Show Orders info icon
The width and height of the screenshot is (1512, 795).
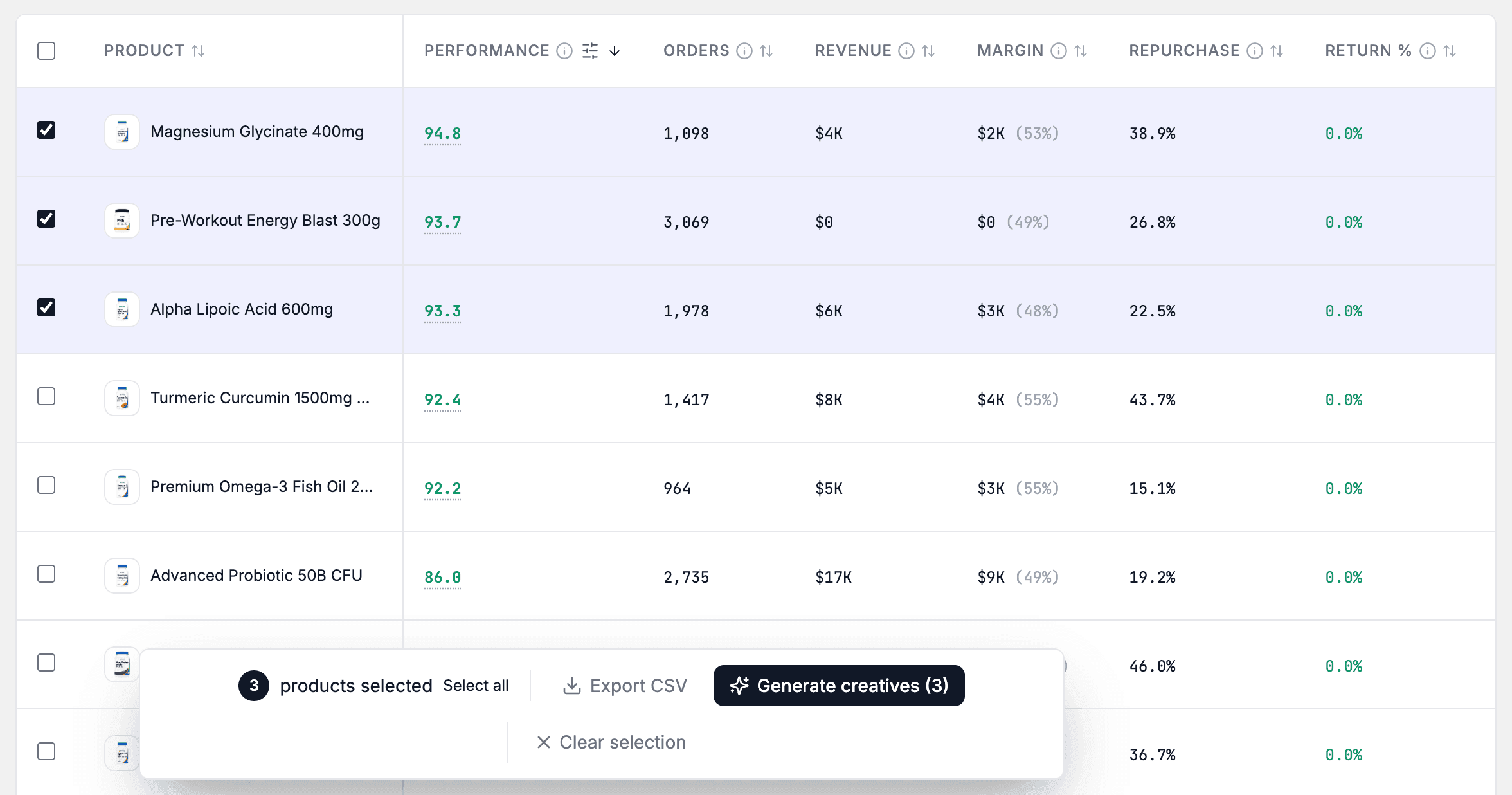coord(744,51)
